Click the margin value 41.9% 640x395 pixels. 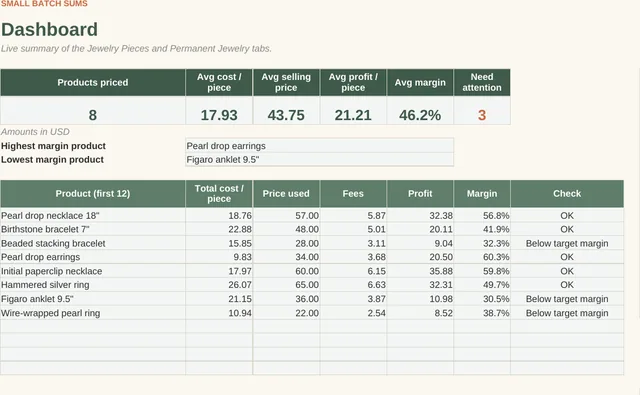coord(496,229)
